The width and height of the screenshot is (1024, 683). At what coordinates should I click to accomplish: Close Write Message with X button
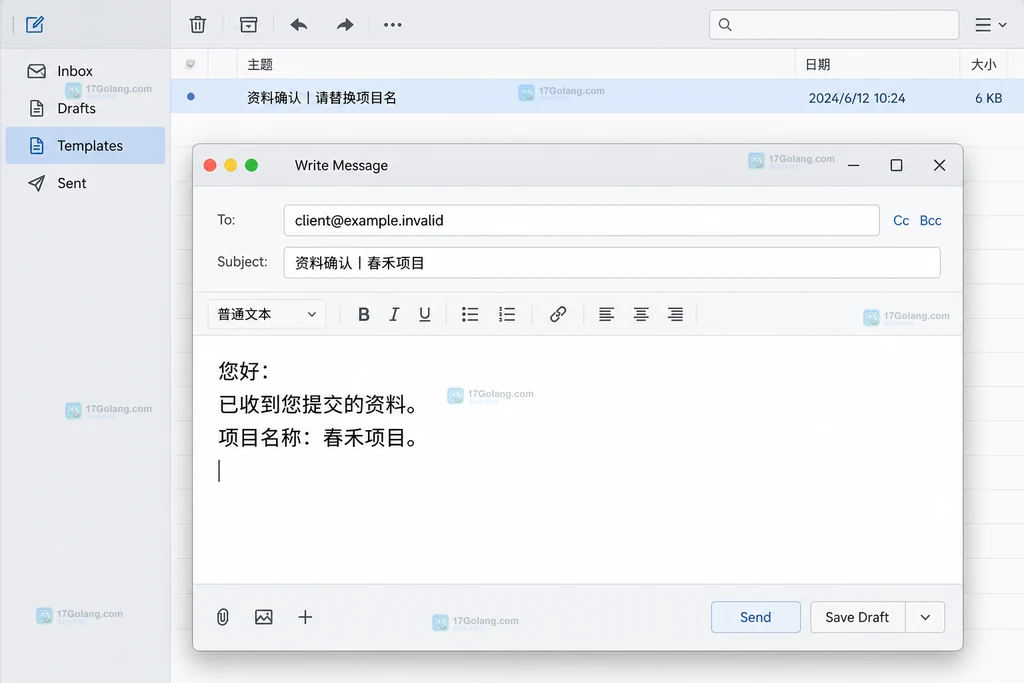coord(939,165)
